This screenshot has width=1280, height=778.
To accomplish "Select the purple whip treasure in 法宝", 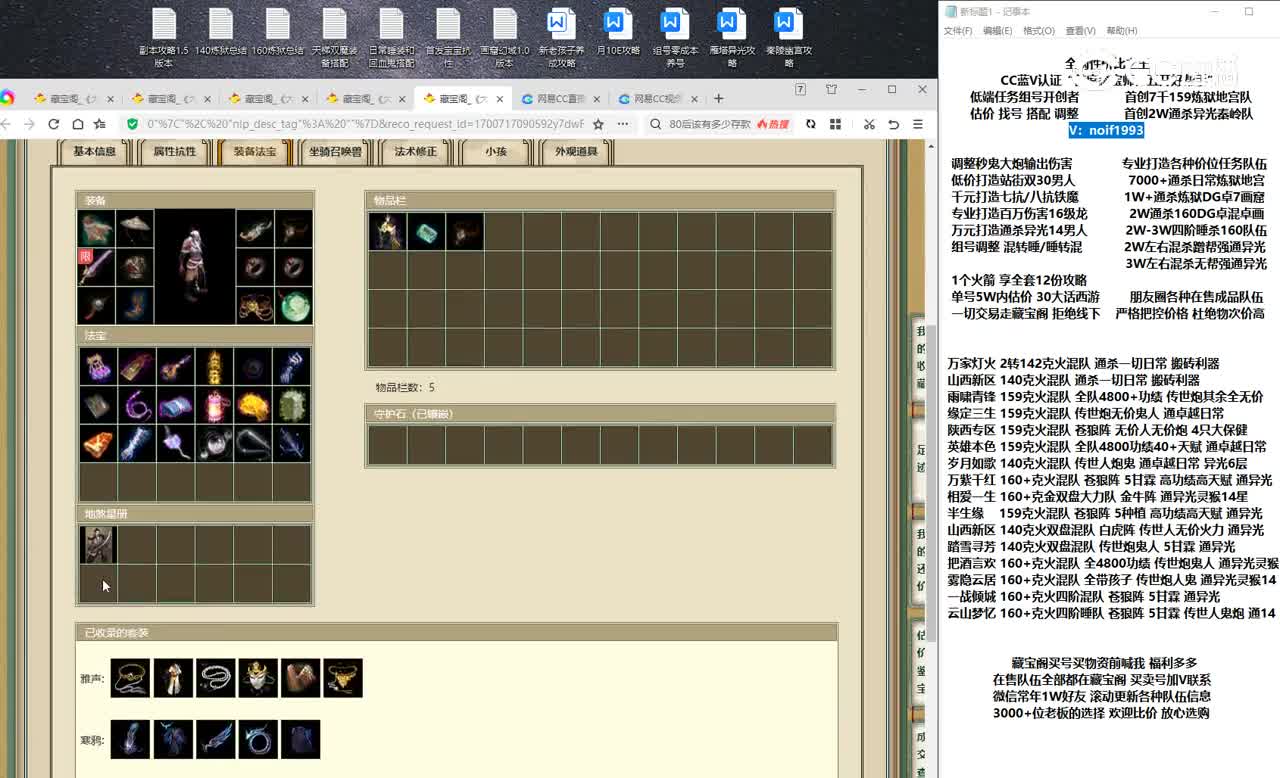I will pos(136,406).
